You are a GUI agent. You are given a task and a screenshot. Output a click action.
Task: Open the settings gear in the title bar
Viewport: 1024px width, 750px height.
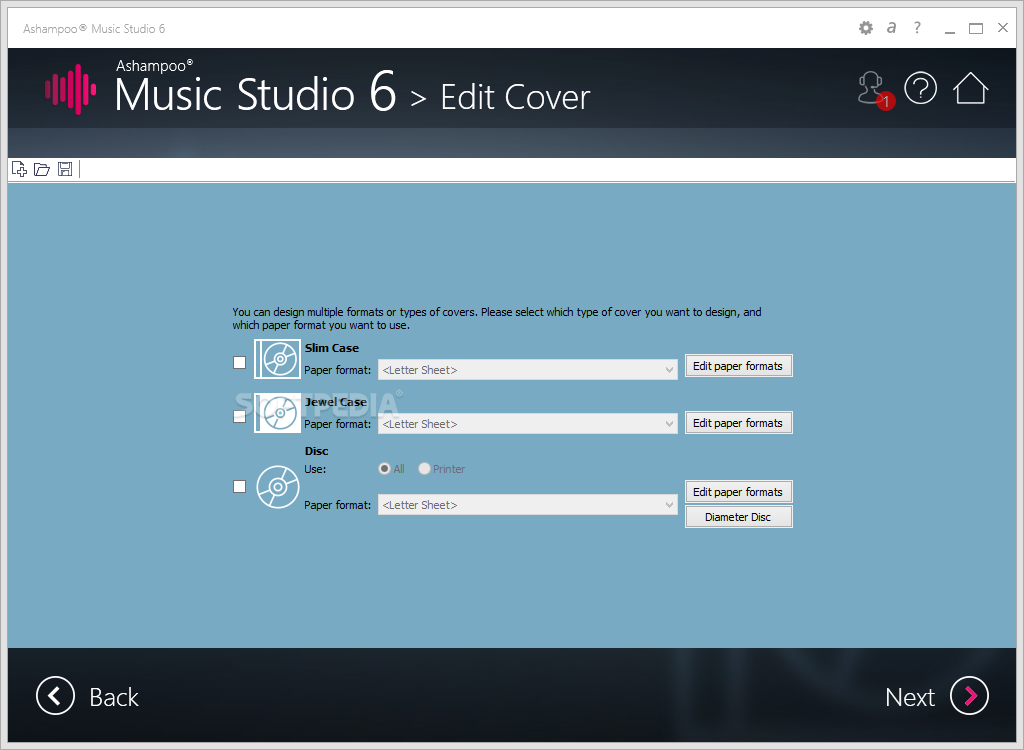866,28
